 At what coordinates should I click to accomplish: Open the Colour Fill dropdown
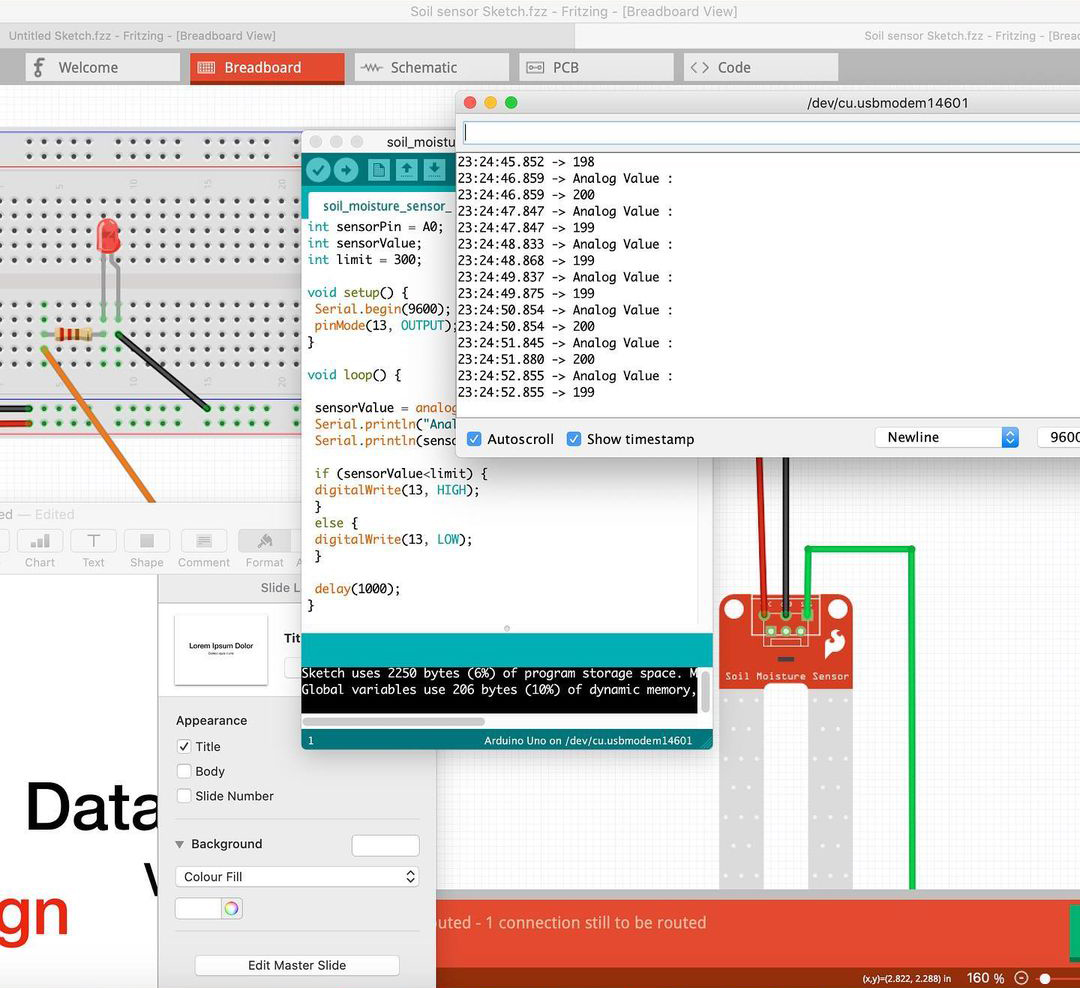[x=297, y=876]
